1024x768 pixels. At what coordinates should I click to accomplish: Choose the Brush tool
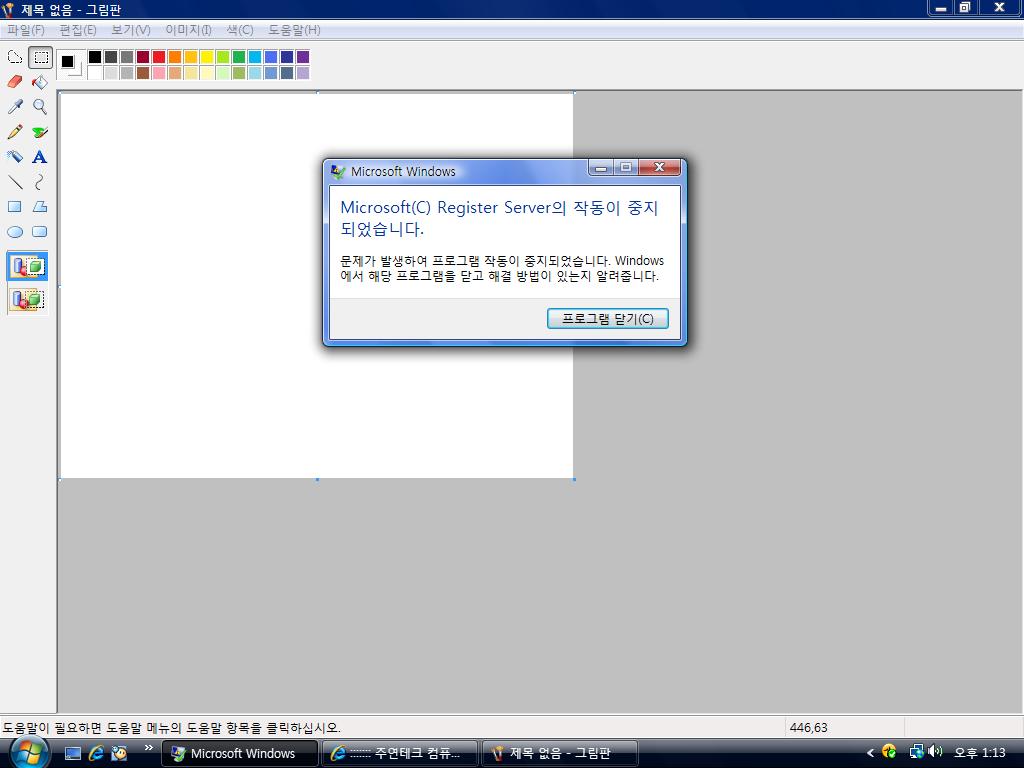coord(40,132)
